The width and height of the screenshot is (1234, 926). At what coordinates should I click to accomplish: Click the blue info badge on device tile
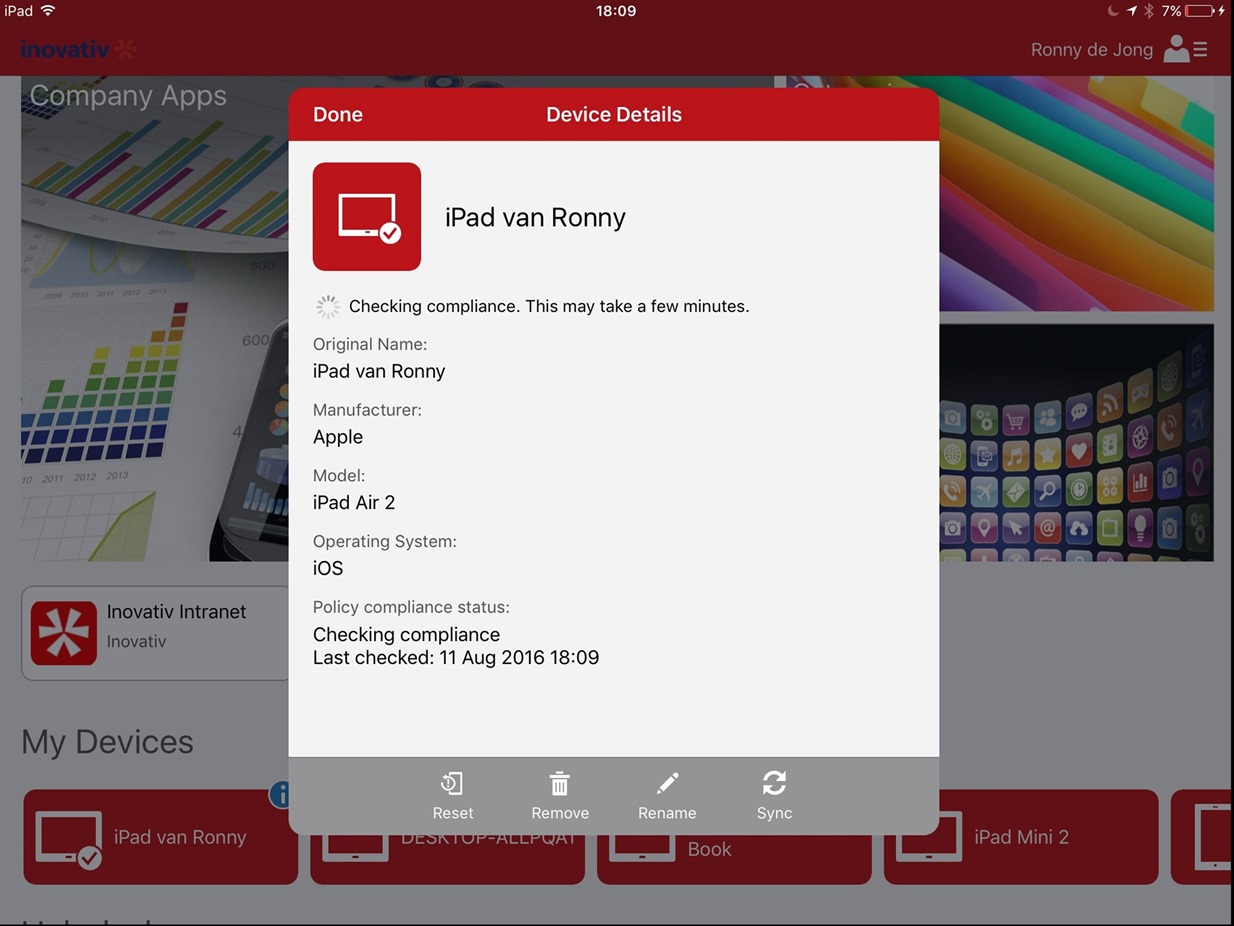[281, 795]
